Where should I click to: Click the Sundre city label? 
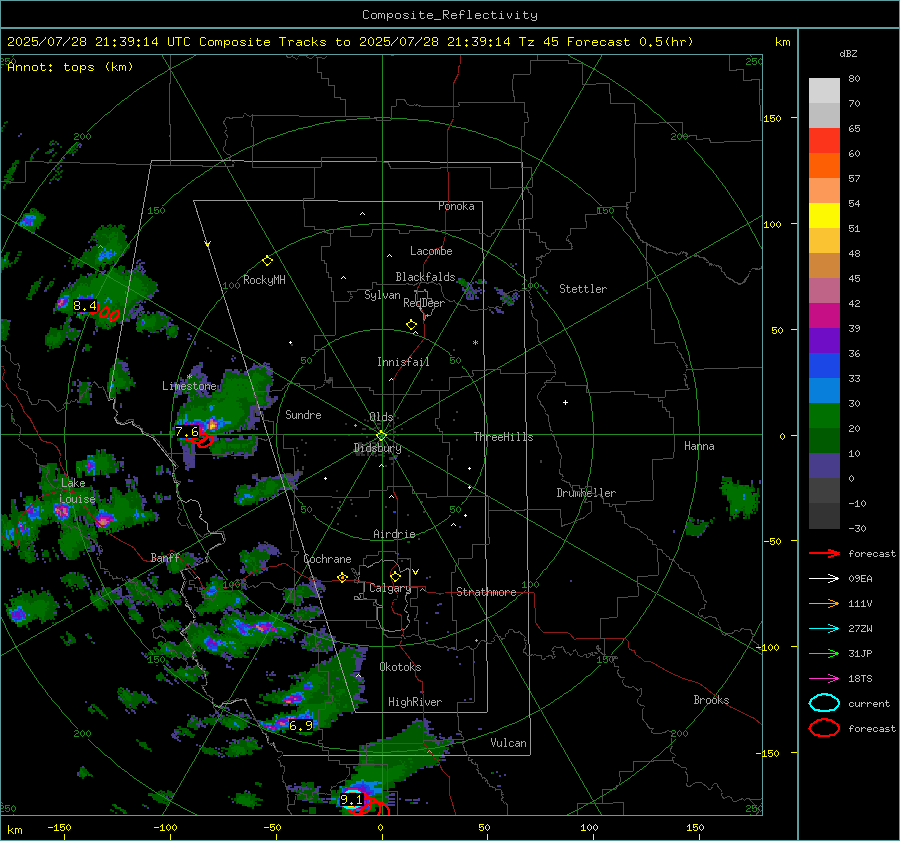coord(303,415)
